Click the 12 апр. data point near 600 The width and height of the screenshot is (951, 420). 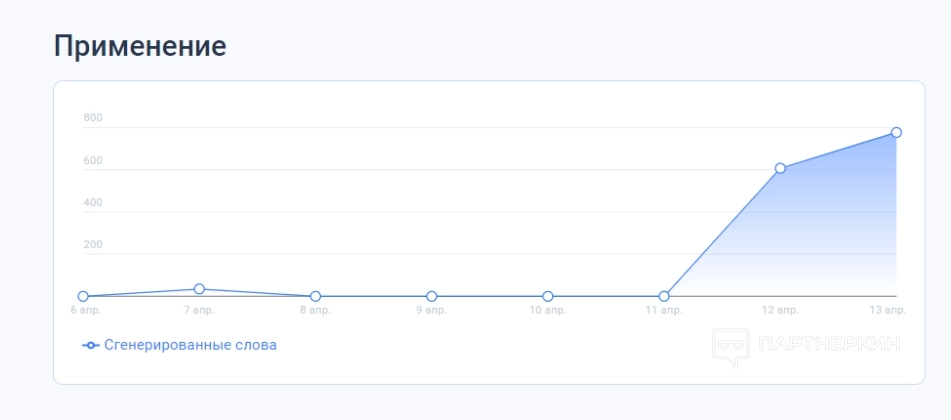(780, 168)
